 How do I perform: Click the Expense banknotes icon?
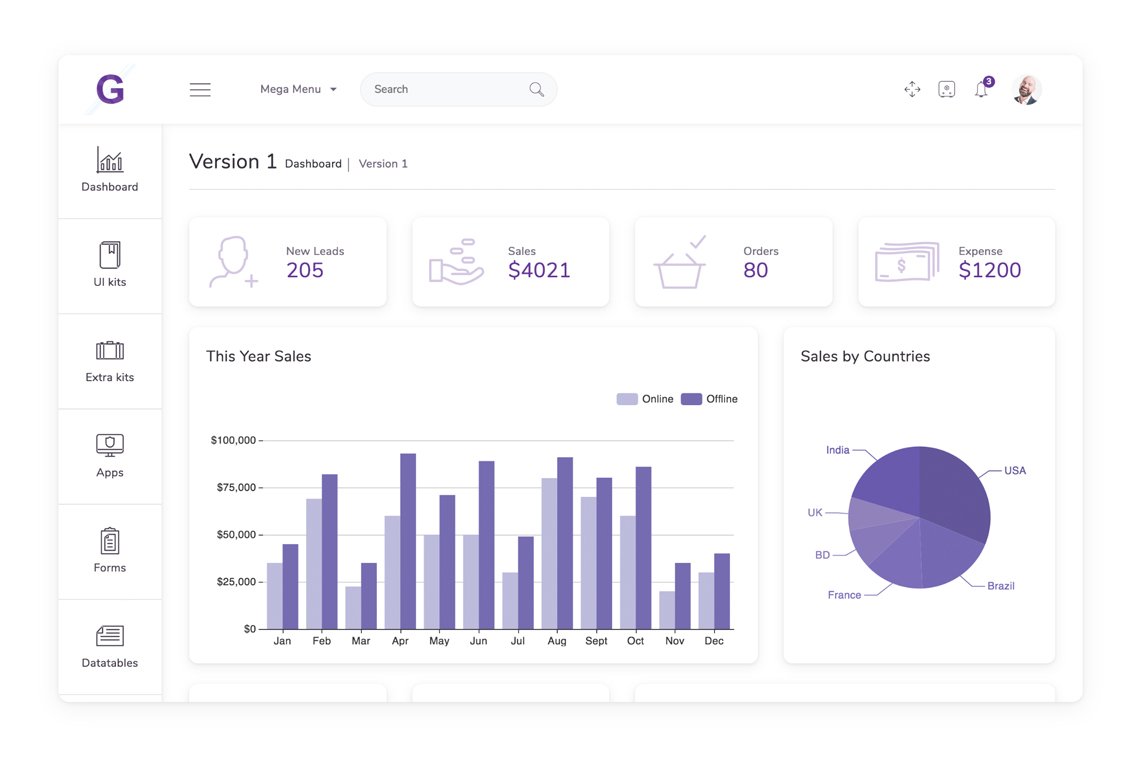pos(907,262)
